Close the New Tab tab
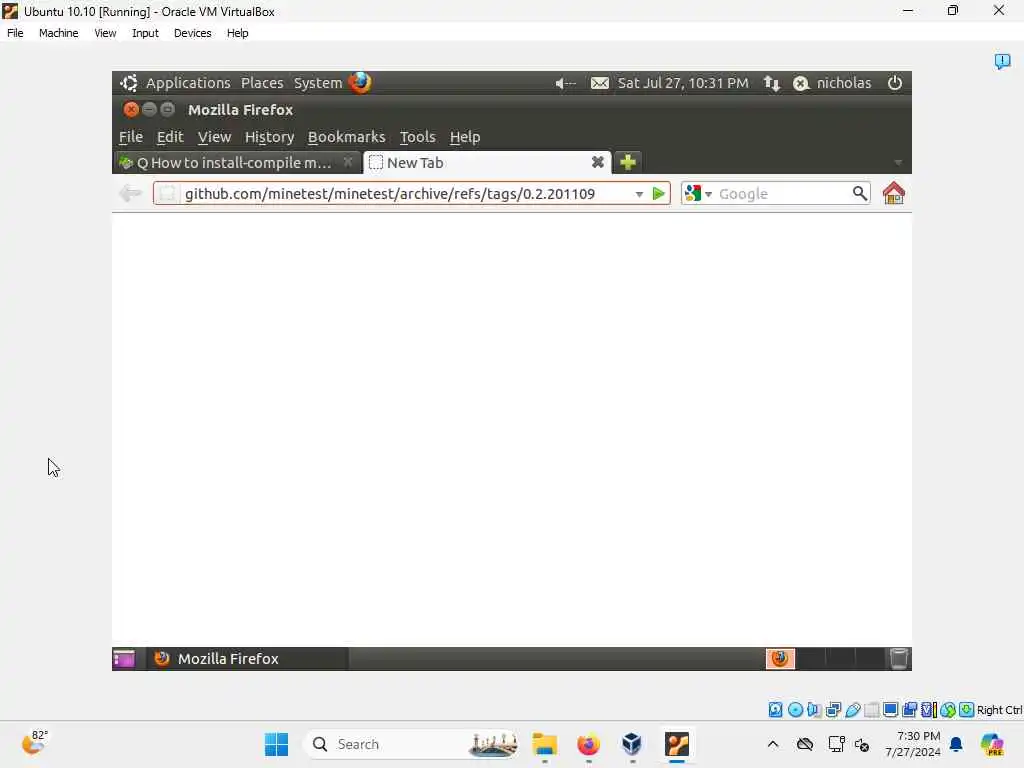The image size is (1024, 768). 597,162
